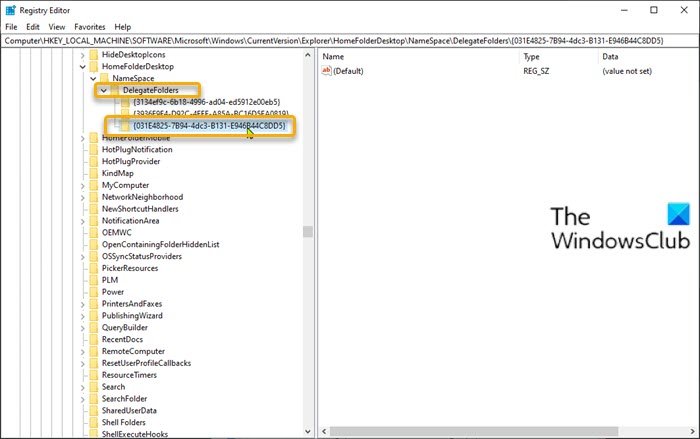Open the File menu
Image resolution: width=700 pixels, height=439 pixels.
pos(11,27)
